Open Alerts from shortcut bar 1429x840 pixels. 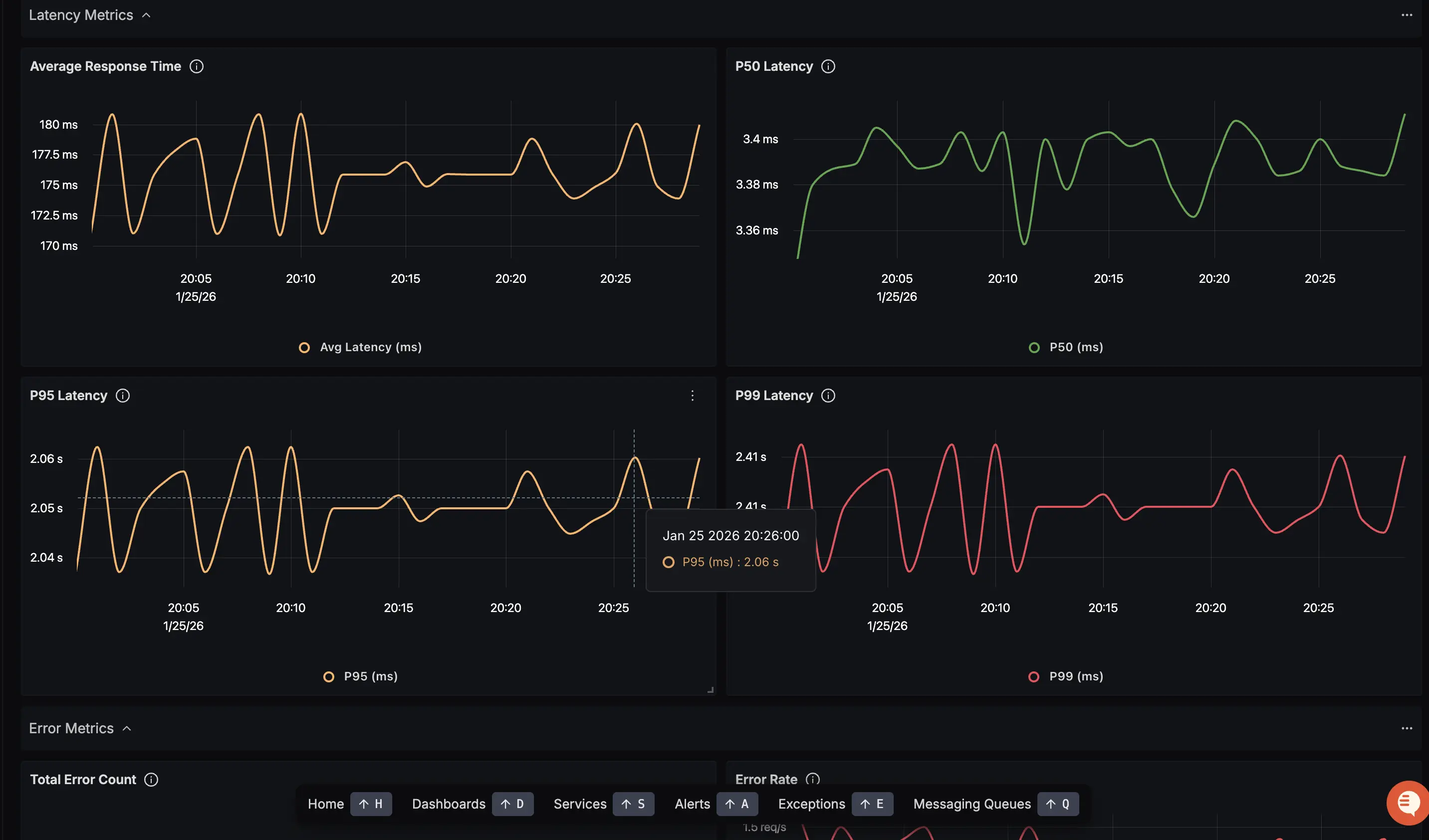(x=692, y=804)
